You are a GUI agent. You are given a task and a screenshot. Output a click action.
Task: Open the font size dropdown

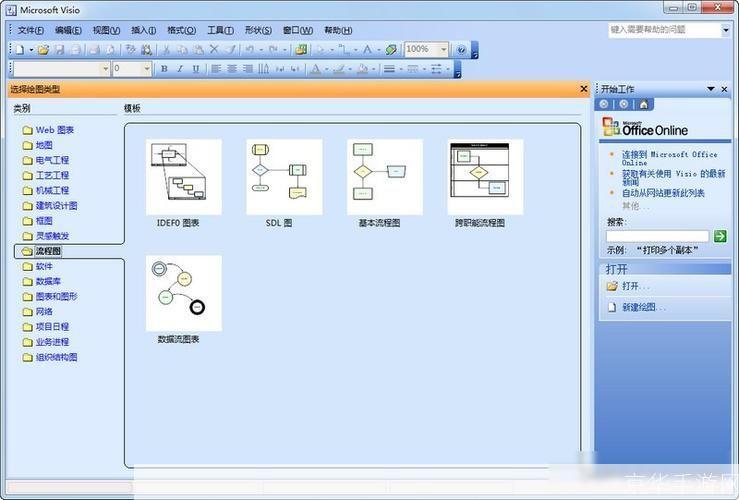pyautogui.click(x=147, y=69)
